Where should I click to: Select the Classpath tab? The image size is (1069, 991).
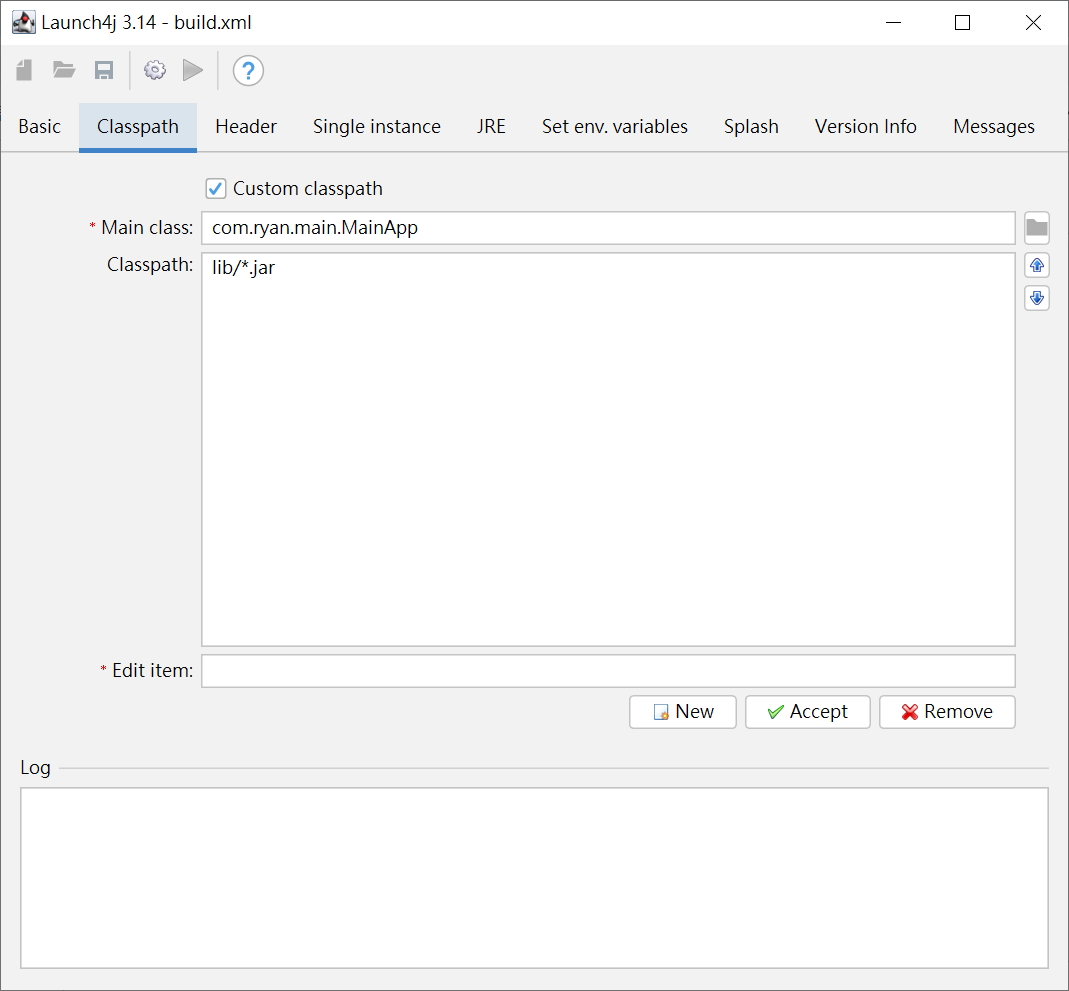coord(138,127)
